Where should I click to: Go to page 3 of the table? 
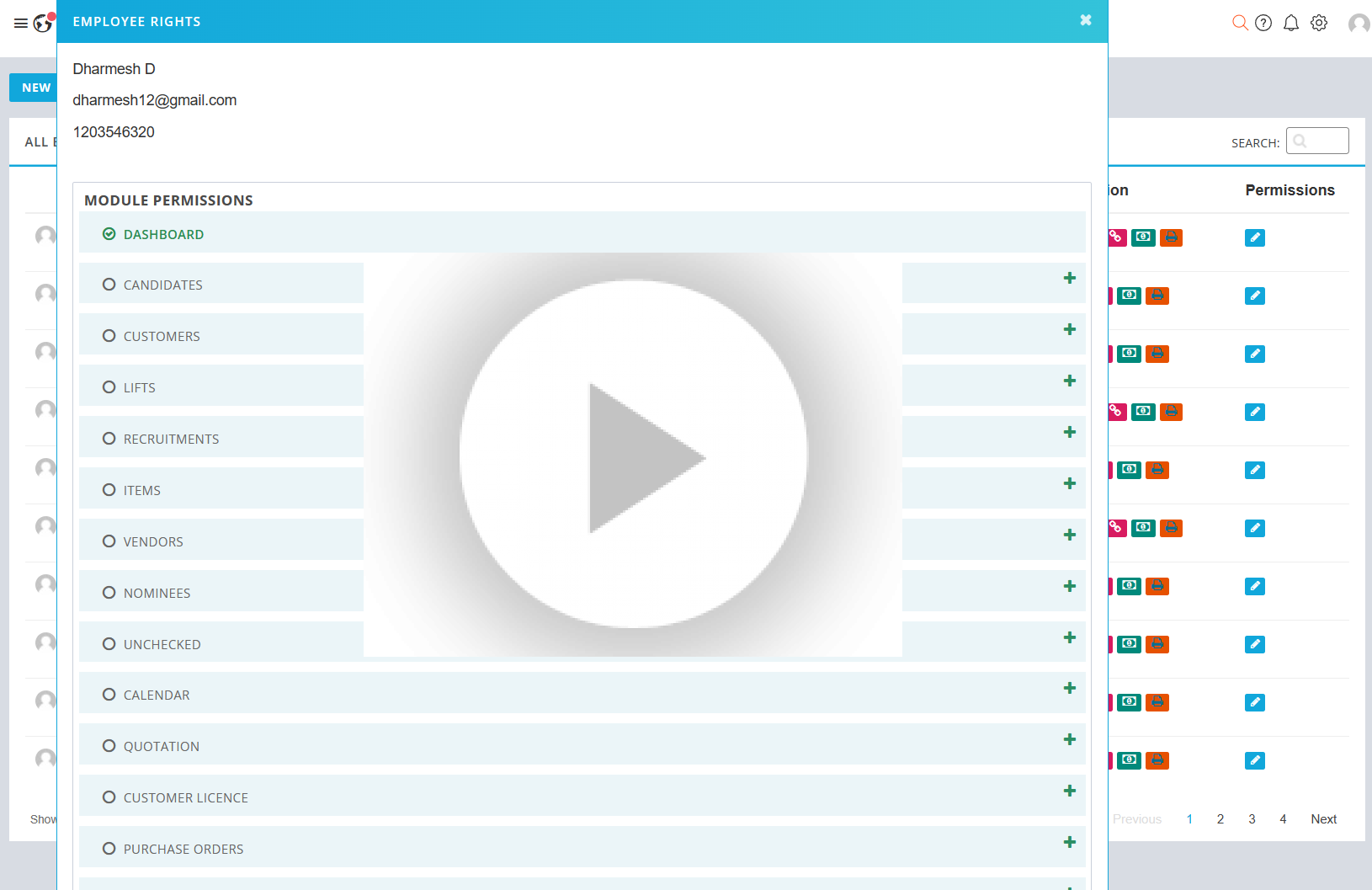[x=1252, y=819]
